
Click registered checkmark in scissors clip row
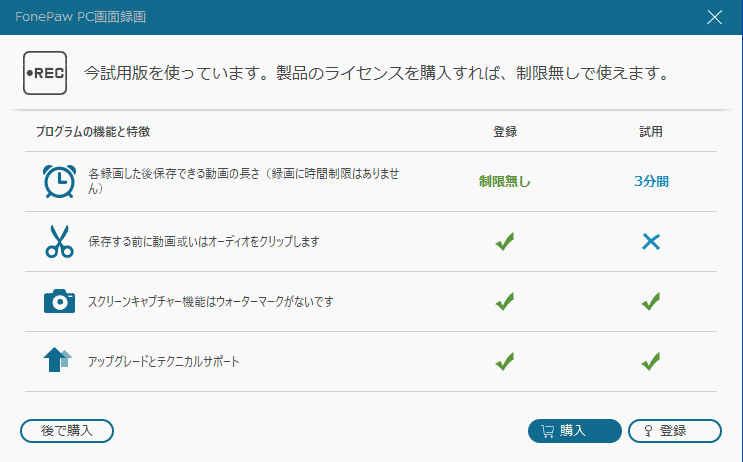pos(505,241)
